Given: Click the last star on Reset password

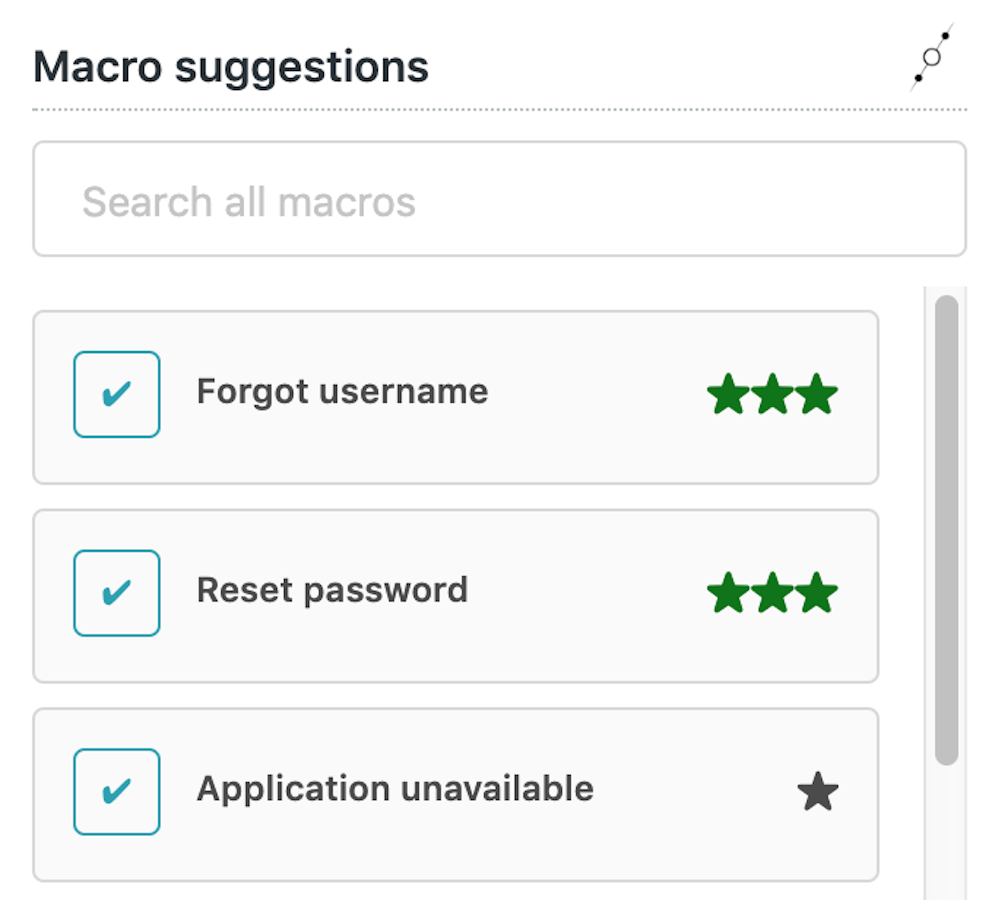Looking at the screenshot, I should pyautogui.click(x=817, y=592).
